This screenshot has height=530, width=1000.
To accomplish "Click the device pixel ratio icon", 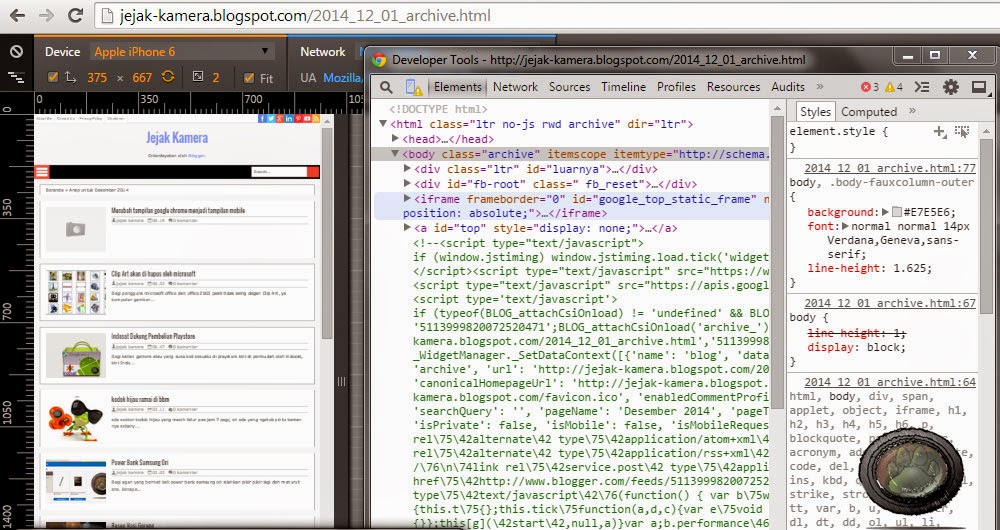I will [198, 77].
